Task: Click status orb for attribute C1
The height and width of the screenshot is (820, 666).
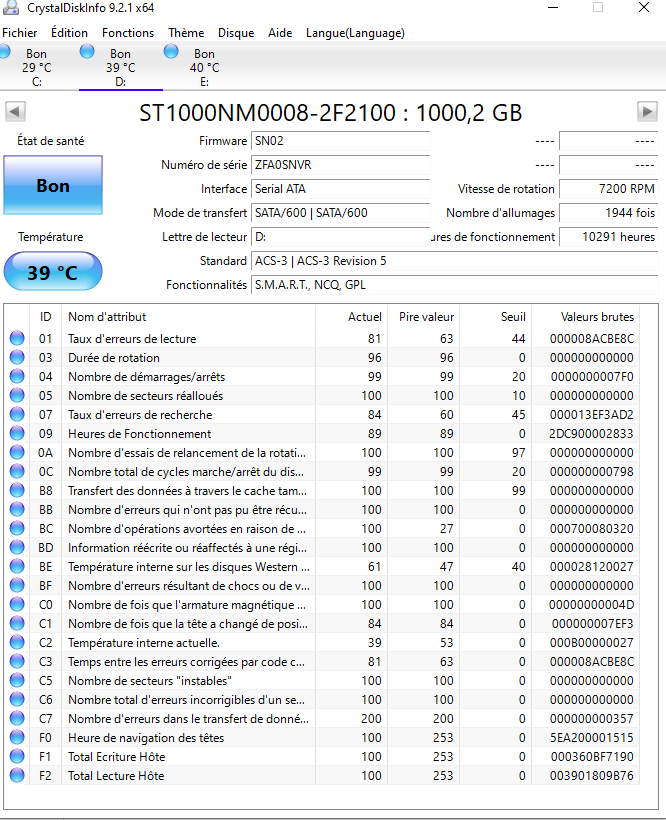Action: (17, 623)
